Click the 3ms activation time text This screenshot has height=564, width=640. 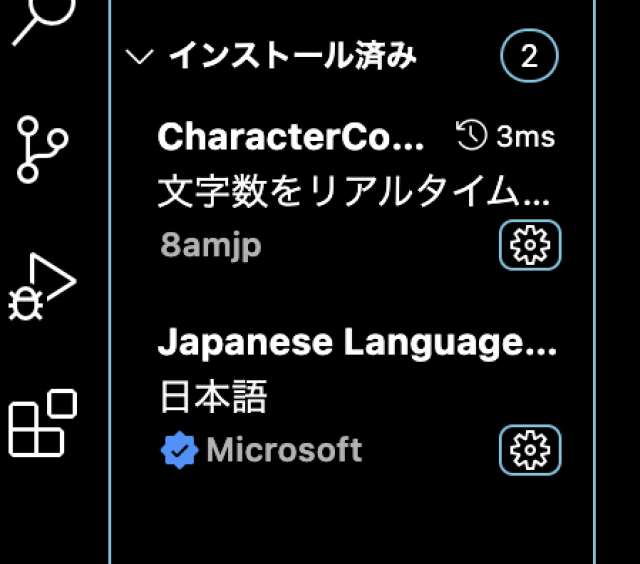point(525,137)
